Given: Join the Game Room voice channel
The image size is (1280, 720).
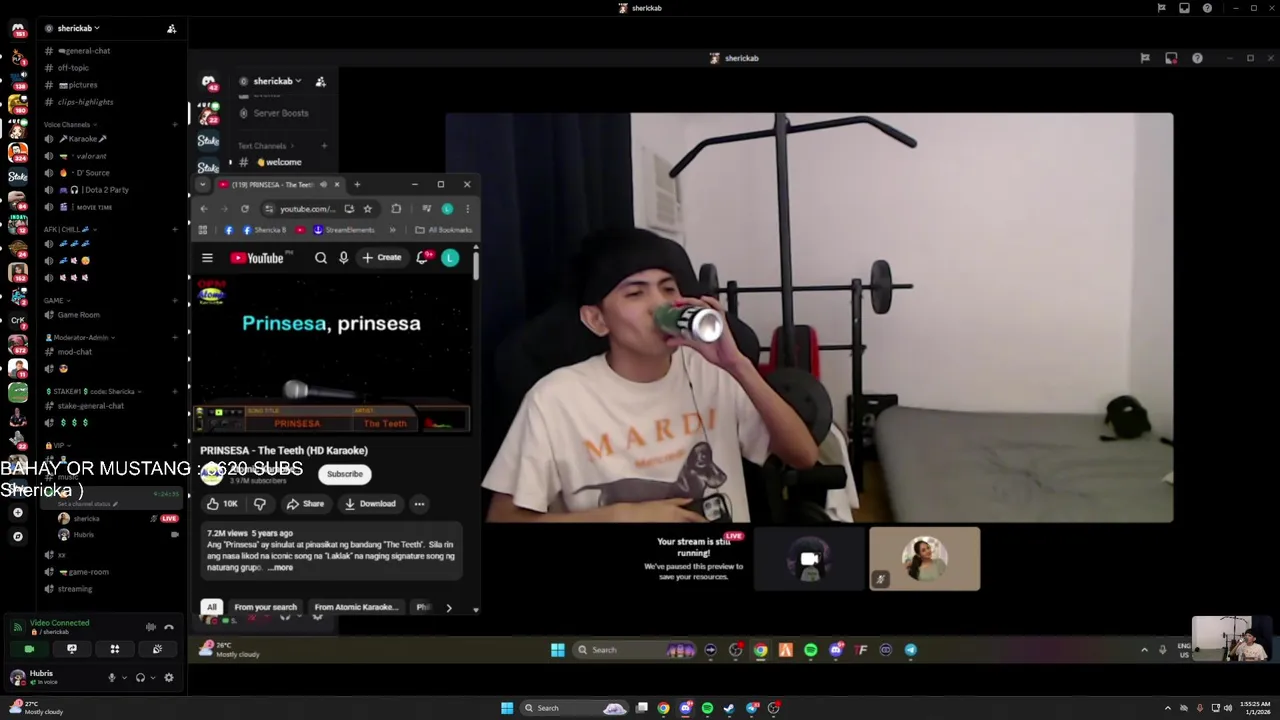Looking at the screenshot, I should pyautogui.click(x=78, y=315).
